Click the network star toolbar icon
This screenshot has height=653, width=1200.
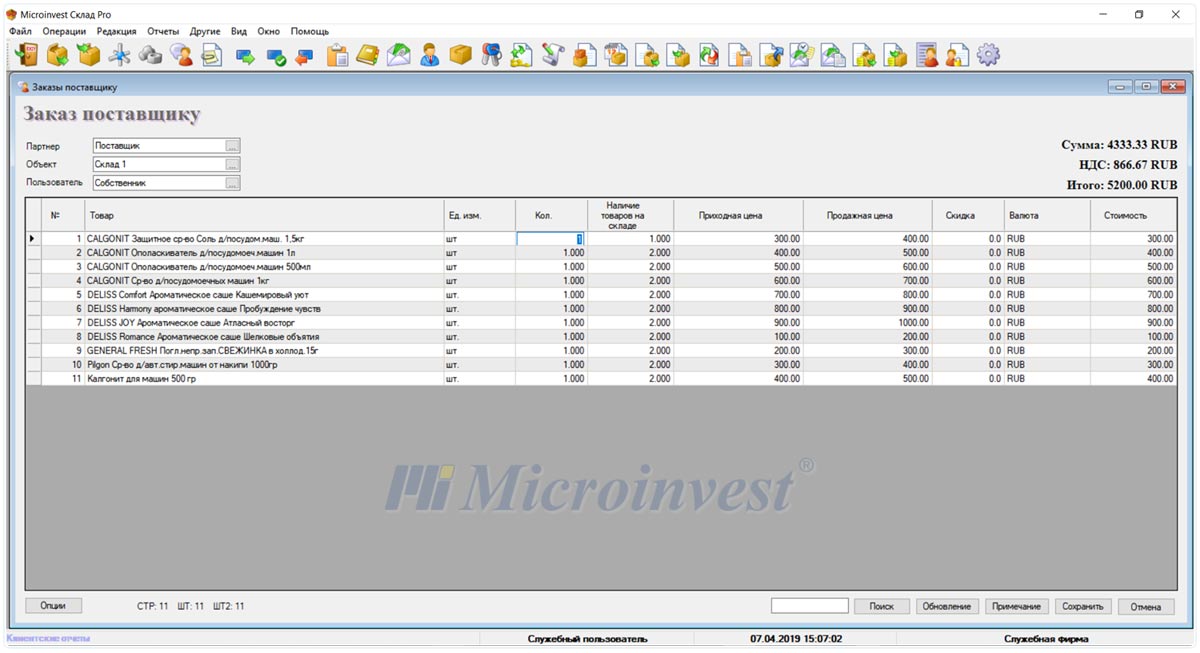click(x=120, y=55)
